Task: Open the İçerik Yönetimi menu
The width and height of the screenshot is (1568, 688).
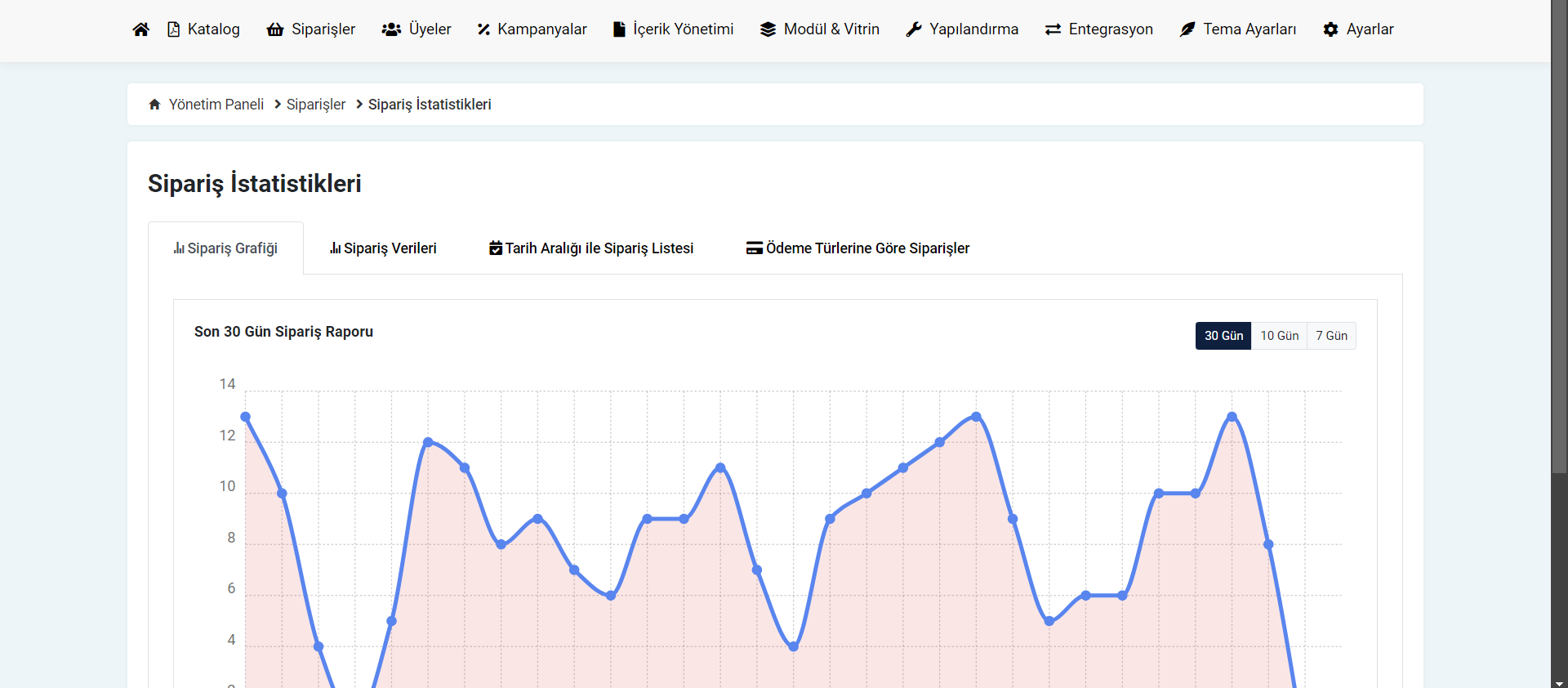Action: [674, 29]
